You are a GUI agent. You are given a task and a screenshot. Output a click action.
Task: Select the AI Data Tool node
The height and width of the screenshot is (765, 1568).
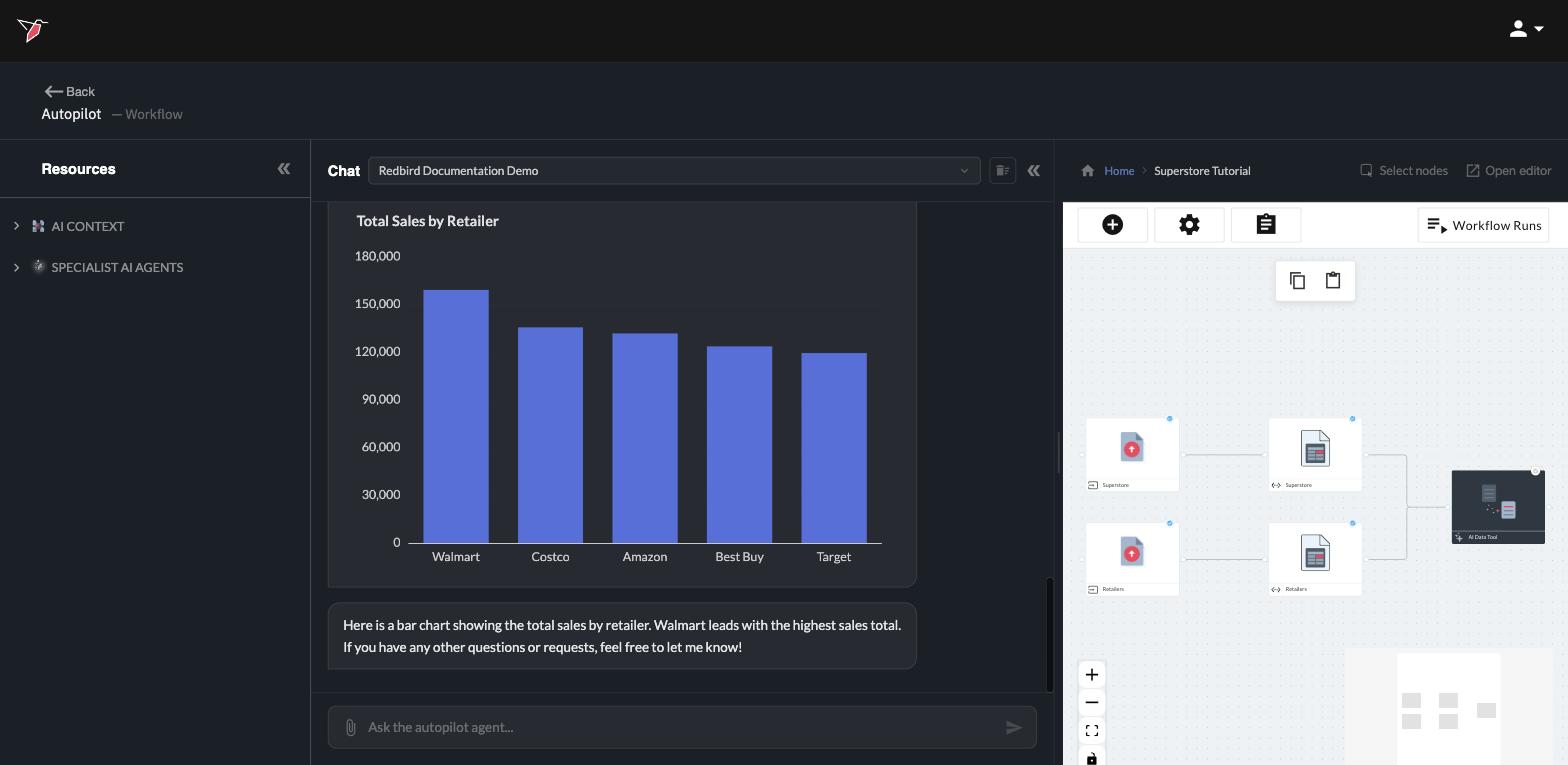[x=1498, y=507]
